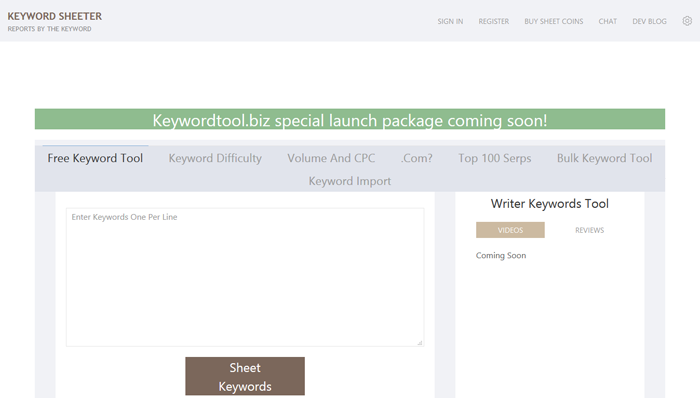This screenshot has width=700, height=398.
Task: Select the Bulk Keyword Tool tab
Action: tap(604, 158)
